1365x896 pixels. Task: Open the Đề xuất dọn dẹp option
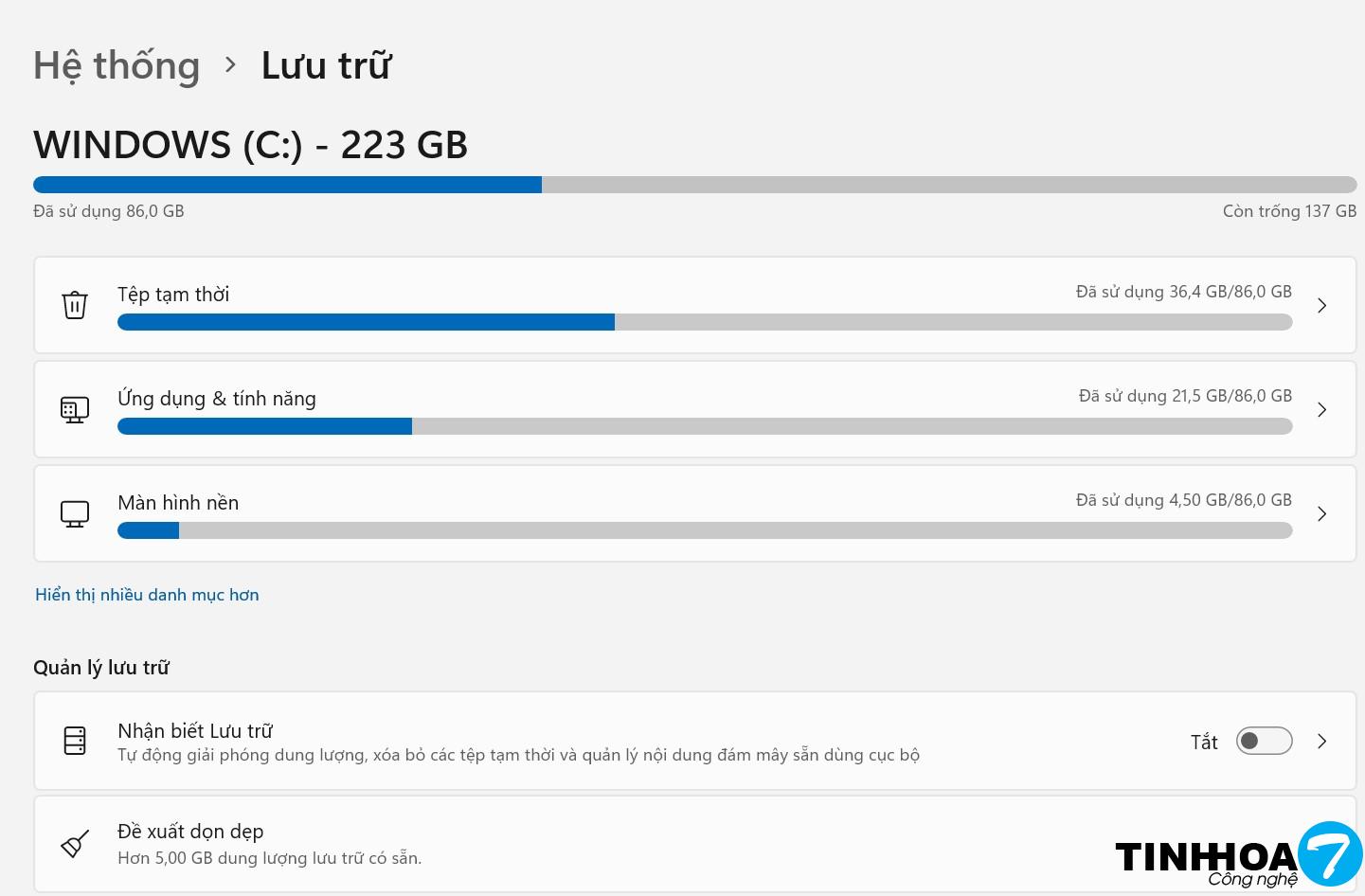(x=190, y=832)
